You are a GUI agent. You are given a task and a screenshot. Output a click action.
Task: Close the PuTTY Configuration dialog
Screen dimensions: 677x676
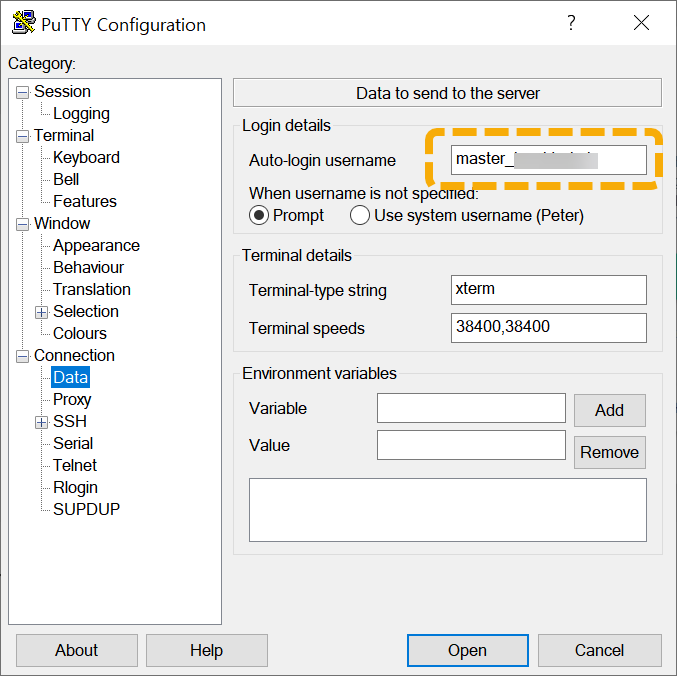[x=641, y=23]
